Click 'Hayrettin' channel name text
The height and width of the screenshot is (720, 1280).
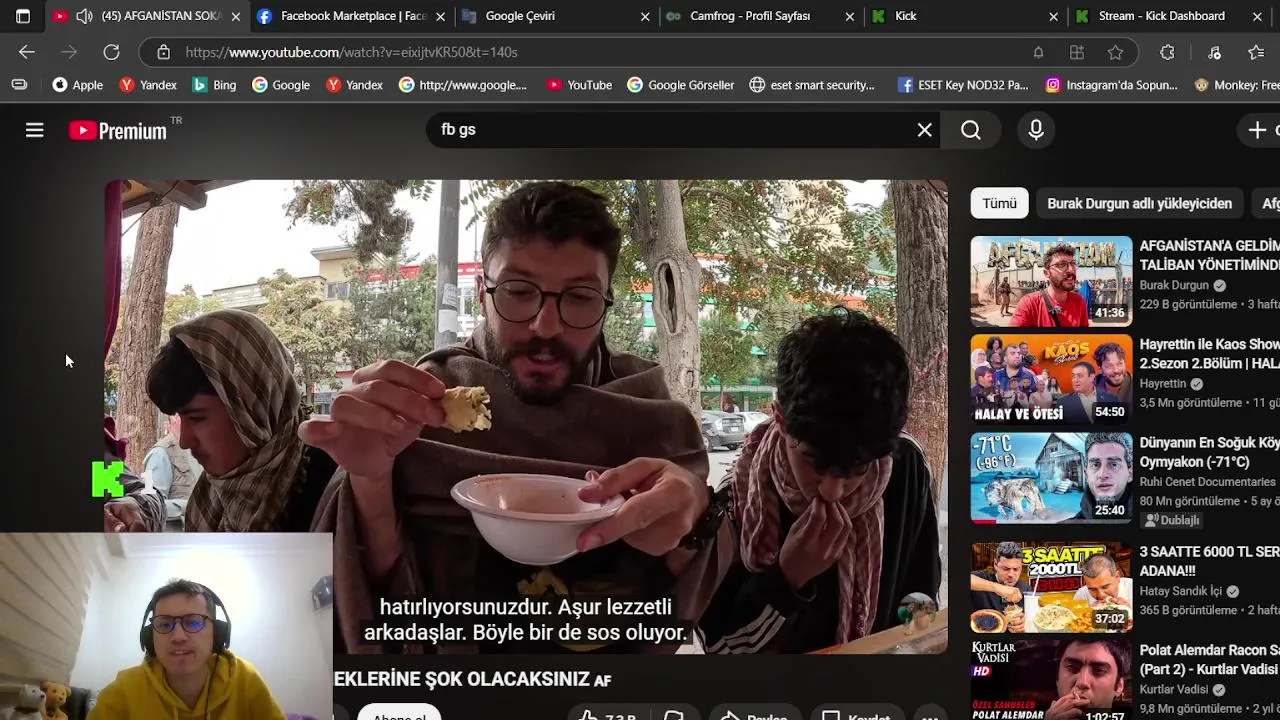(1163, 383)
